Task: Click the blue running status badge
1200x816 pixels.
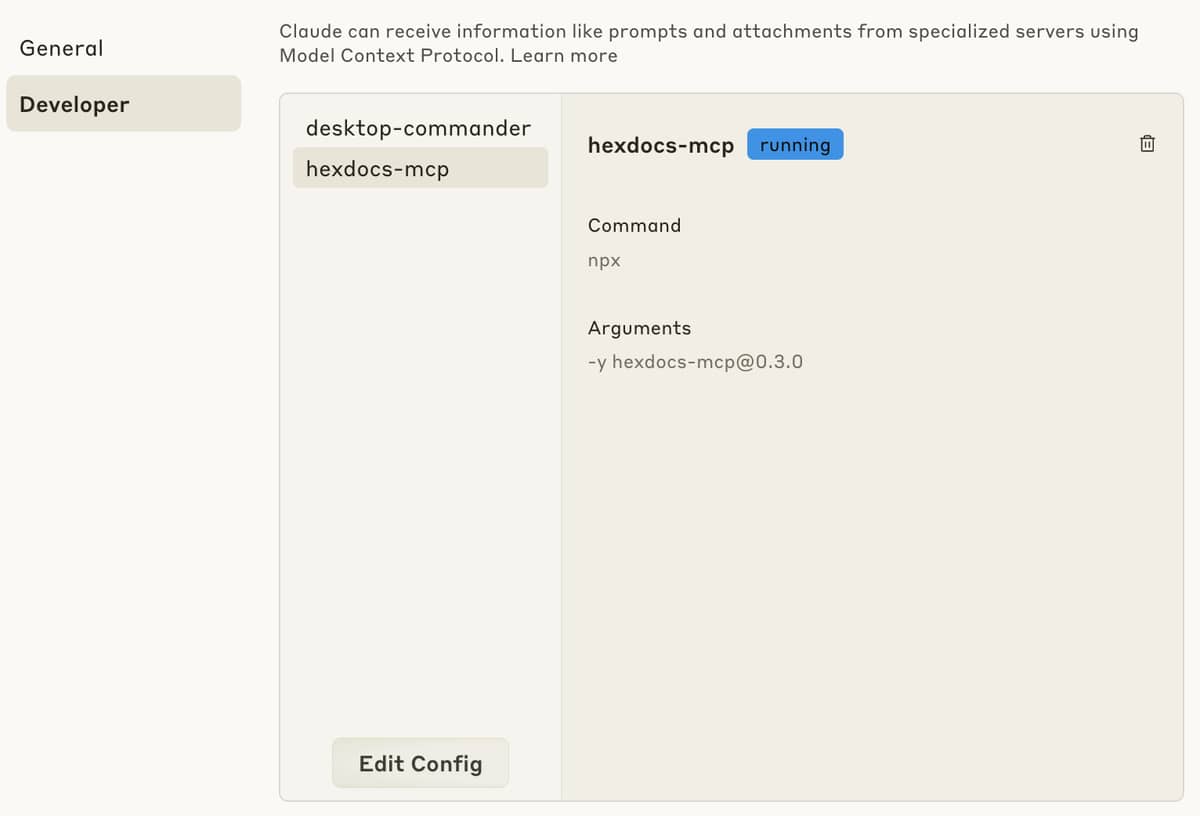Action: coord(795,145)
